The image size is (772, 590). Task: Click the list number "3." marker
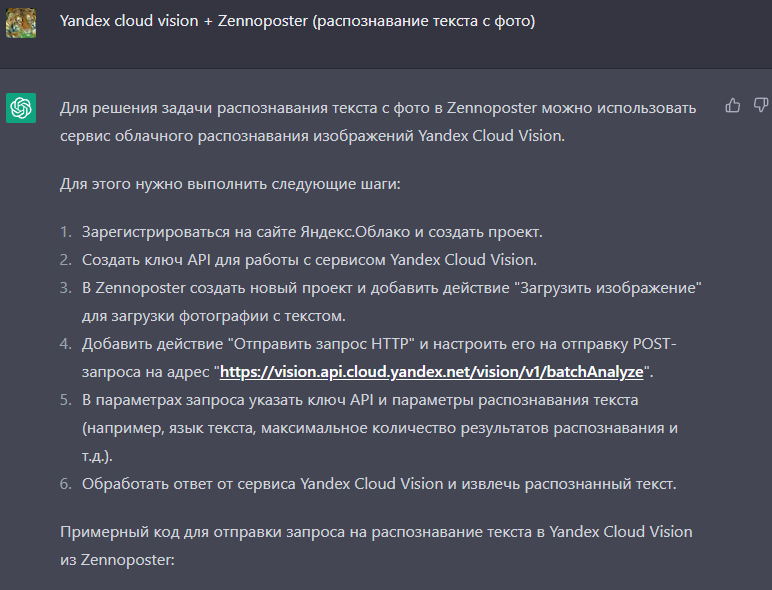(65, 288)
